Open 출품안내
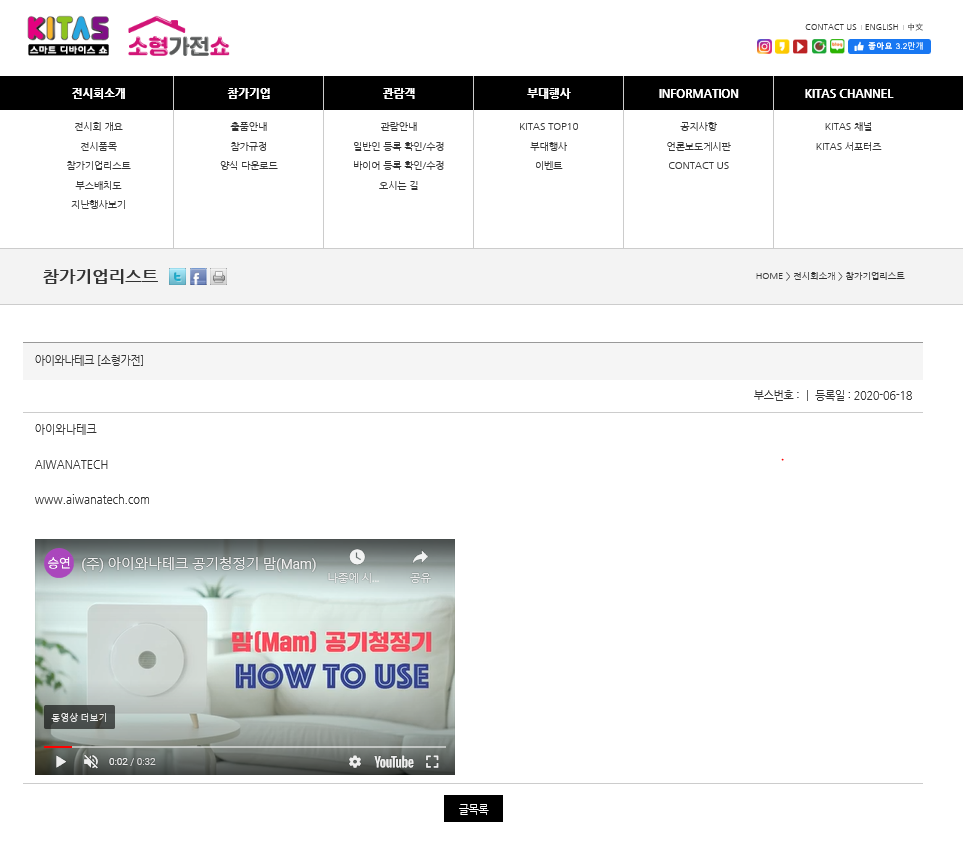The height and width of the screenshot is (845, 963). pyautogui.click(x=249, y=127)
